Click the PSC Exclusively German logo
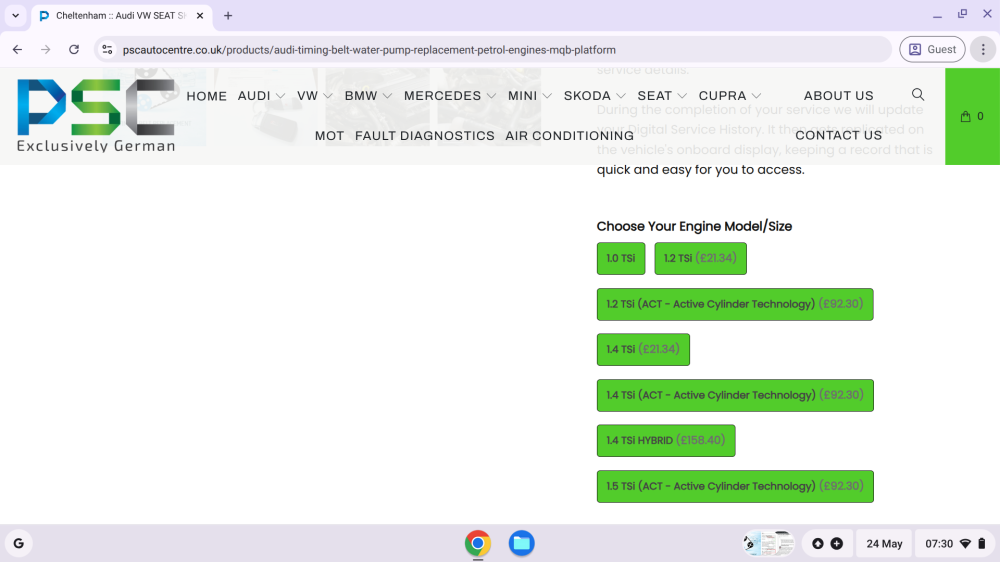The width and height of the screenshot is (1000, 562). [x=96, y=115]
